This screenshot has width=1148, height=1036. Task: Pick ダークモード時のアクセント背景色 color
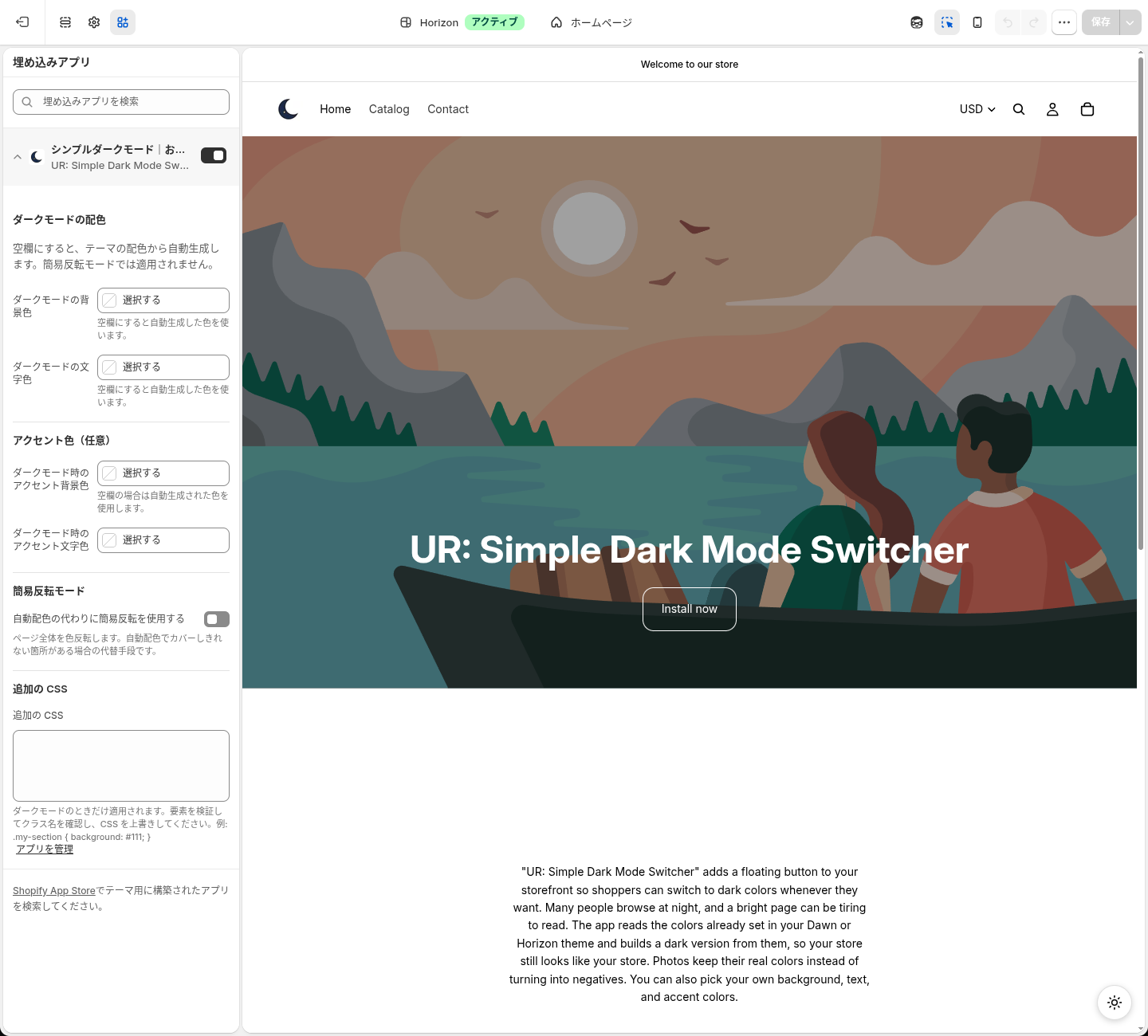pyautogui.click(x=163, y=473)
